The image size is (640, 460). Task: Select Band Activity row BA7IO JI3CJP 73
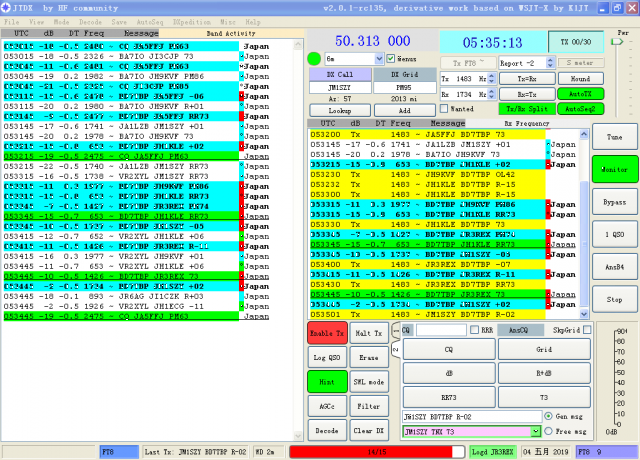136,56
